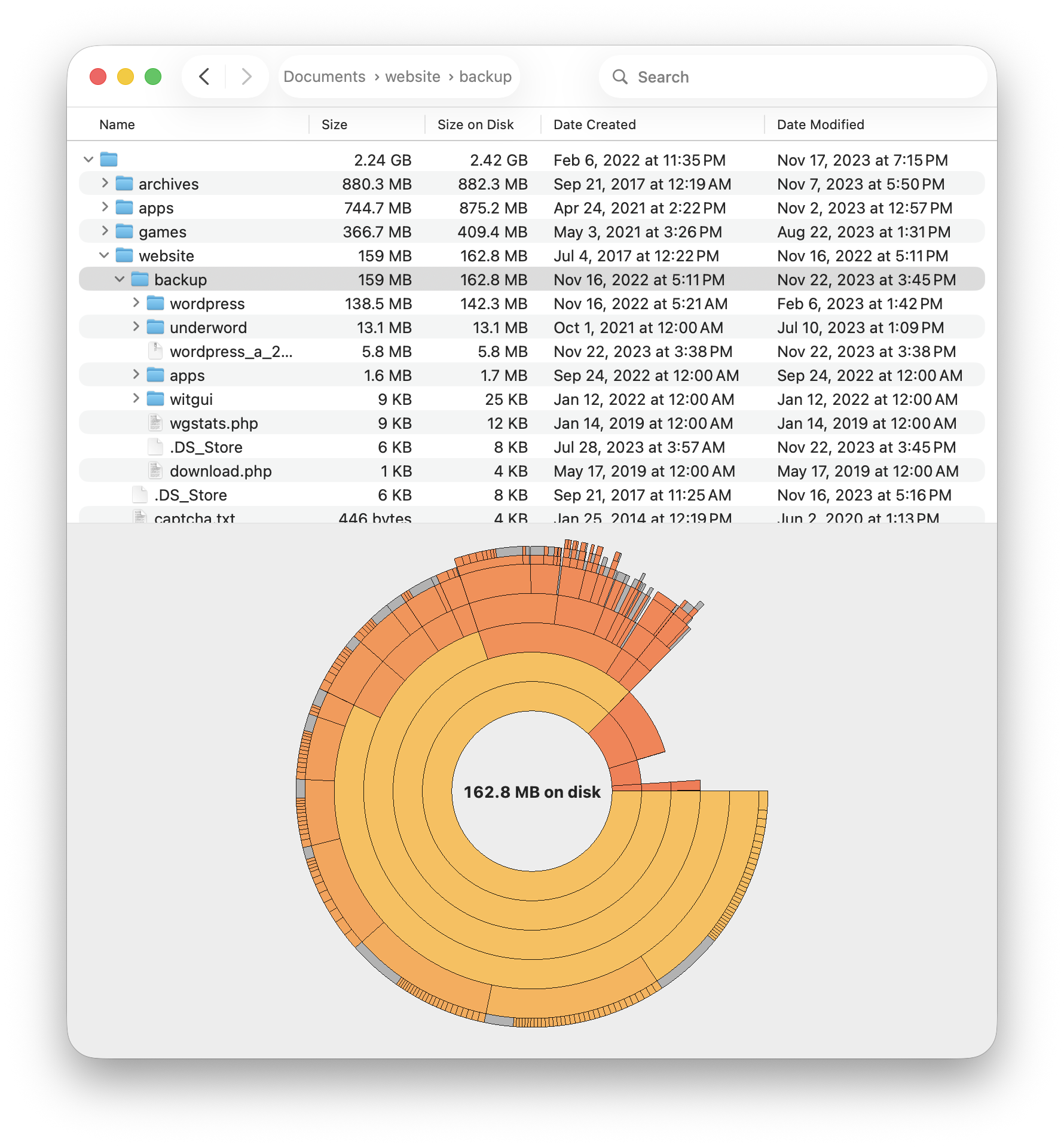The image size is (1064, 1147).
Task: Collapse the website folder
Action: click(105, 255)
